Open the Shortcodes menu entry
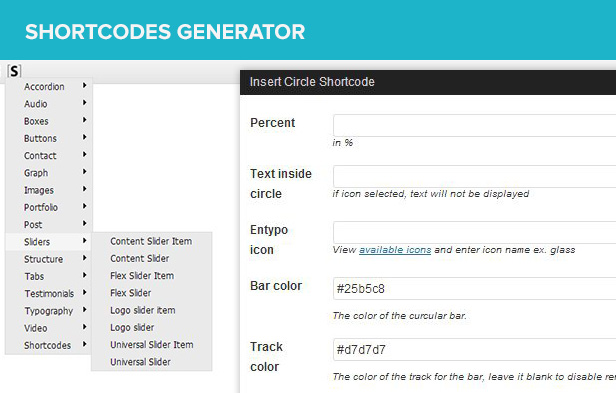The image size is (616, 393). (48, 345)
